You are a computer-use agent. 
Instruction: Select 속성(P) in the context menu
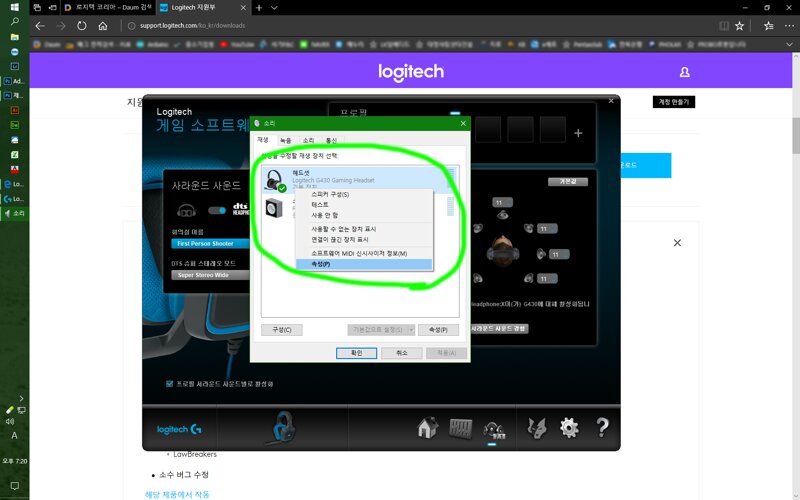(364, 264)
